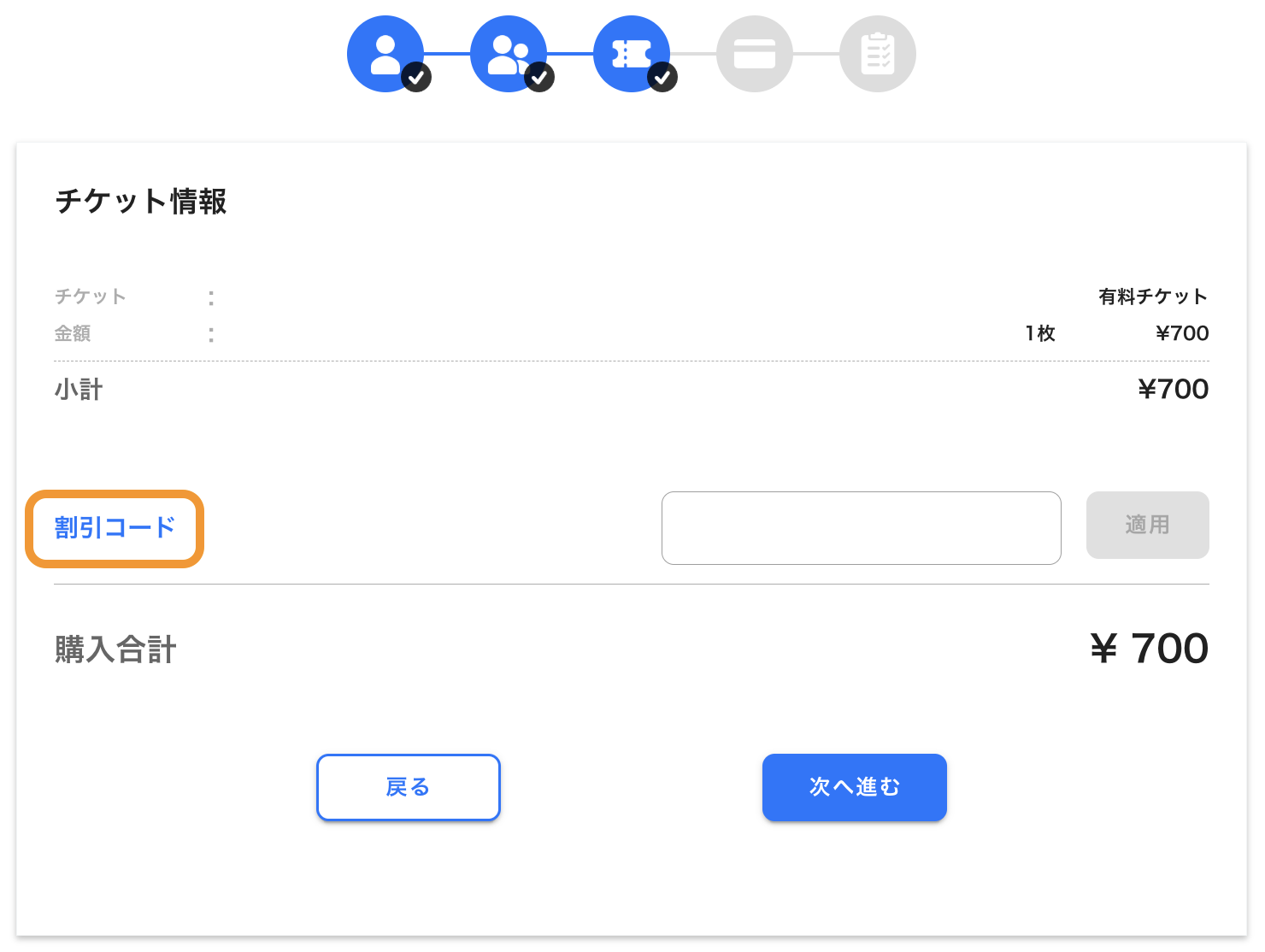Click checkmark badge on attendee step
Viewport: 1265px width, 952px height.
(x=539, y=77)
